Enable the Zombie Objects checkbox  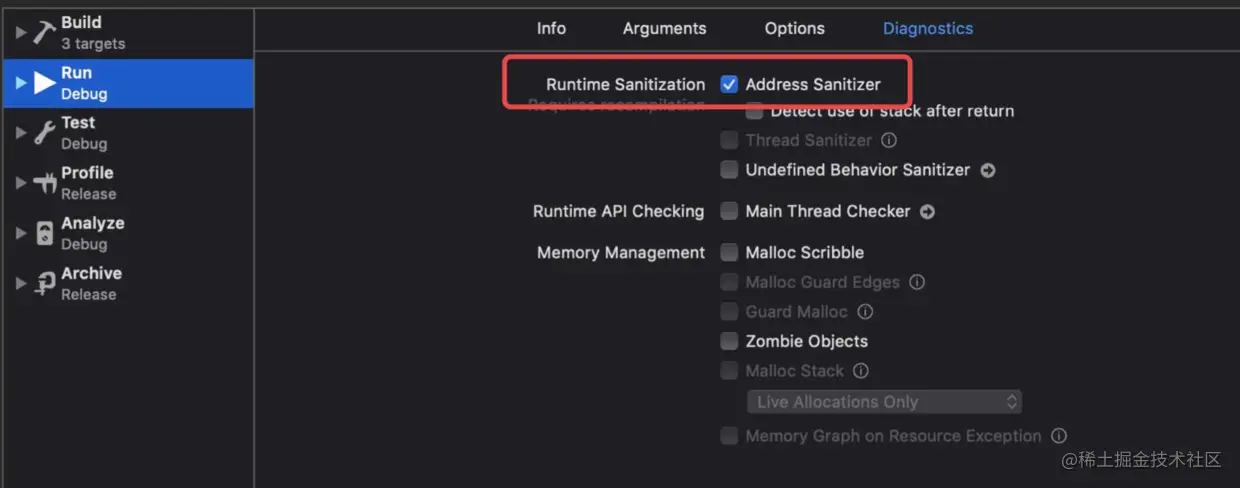tap(729, 341)
